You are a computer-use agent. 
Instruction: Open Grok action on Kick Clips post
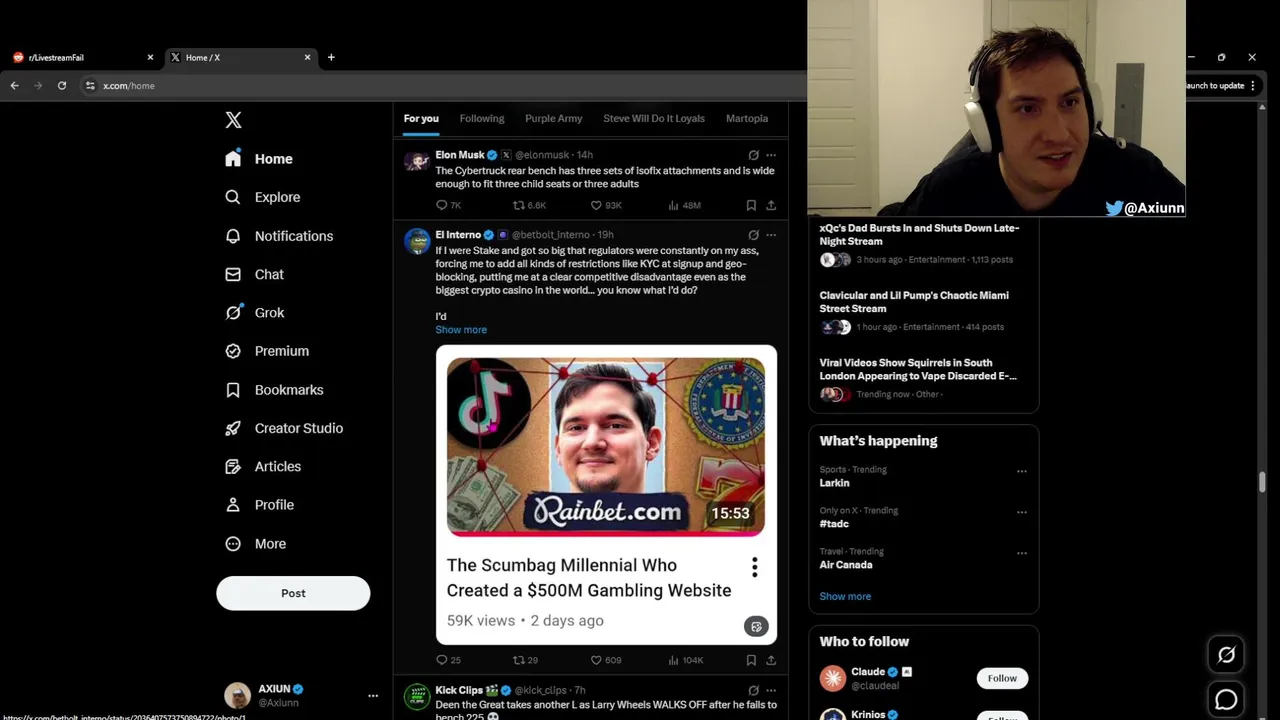pyautogui.click(x=753, y=690)
